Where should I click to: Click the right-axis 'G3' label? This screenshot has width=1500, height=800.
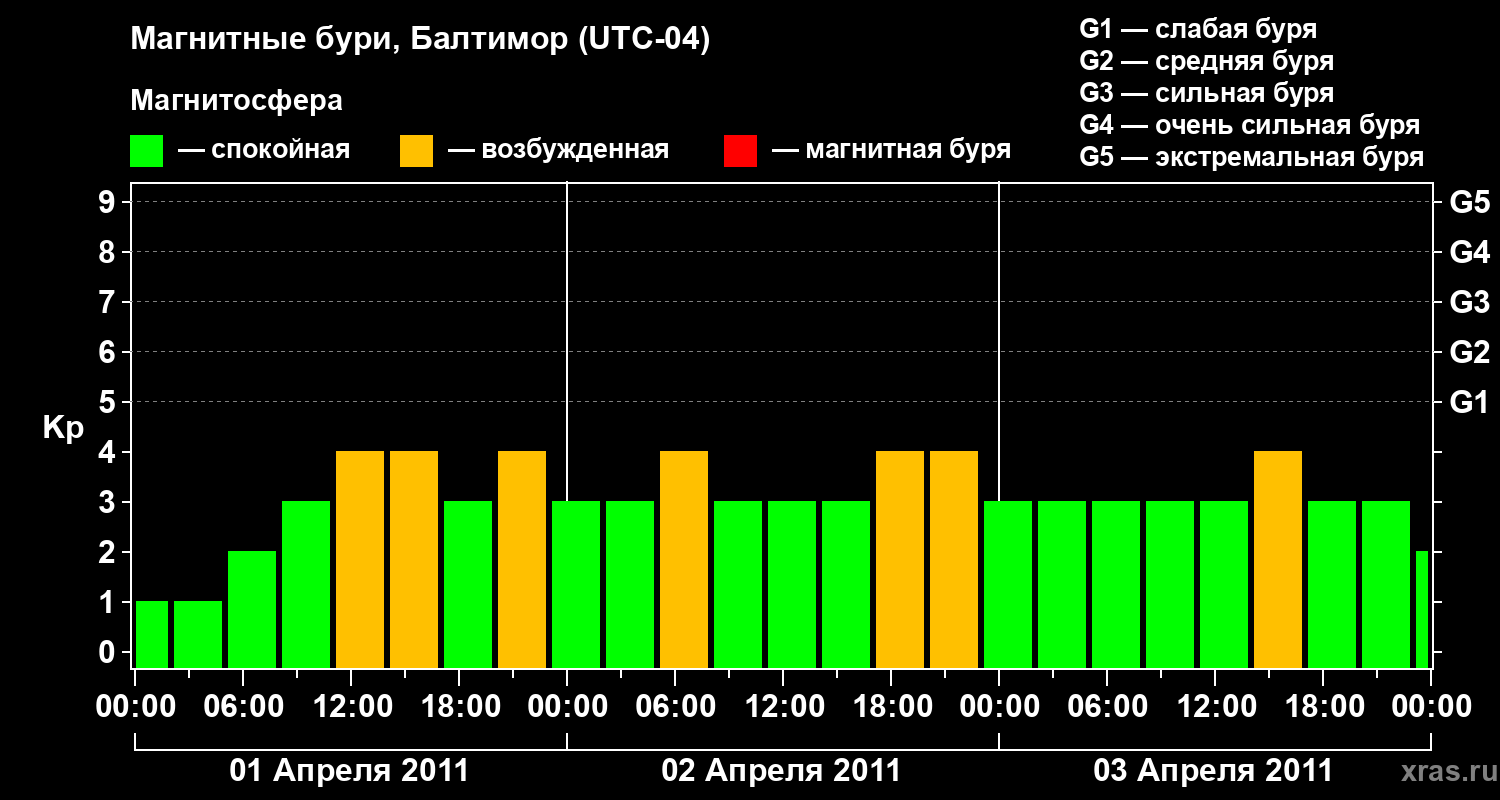[1470, 302]
